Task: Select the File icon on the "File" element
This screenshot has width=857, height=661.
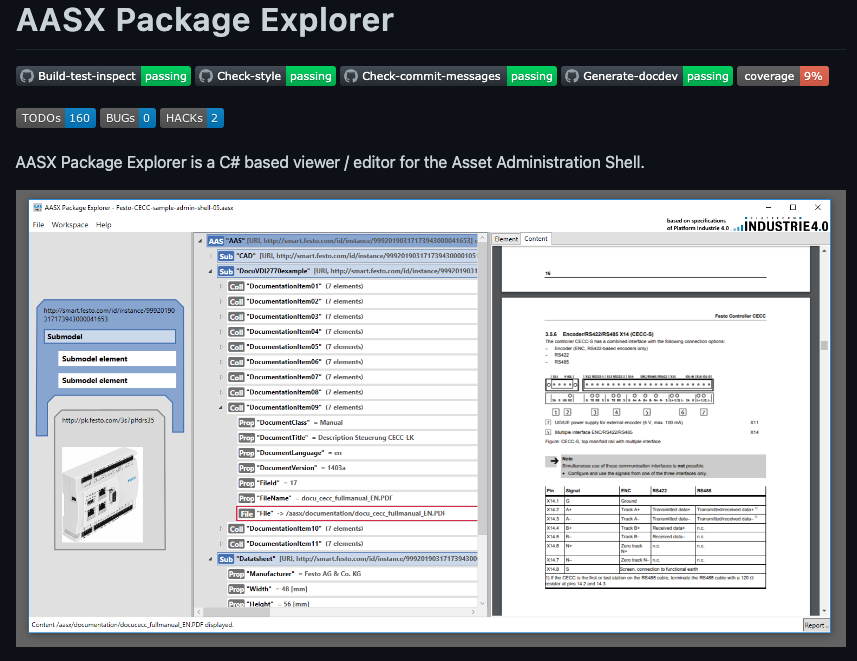Action: [x=246, y=513]
